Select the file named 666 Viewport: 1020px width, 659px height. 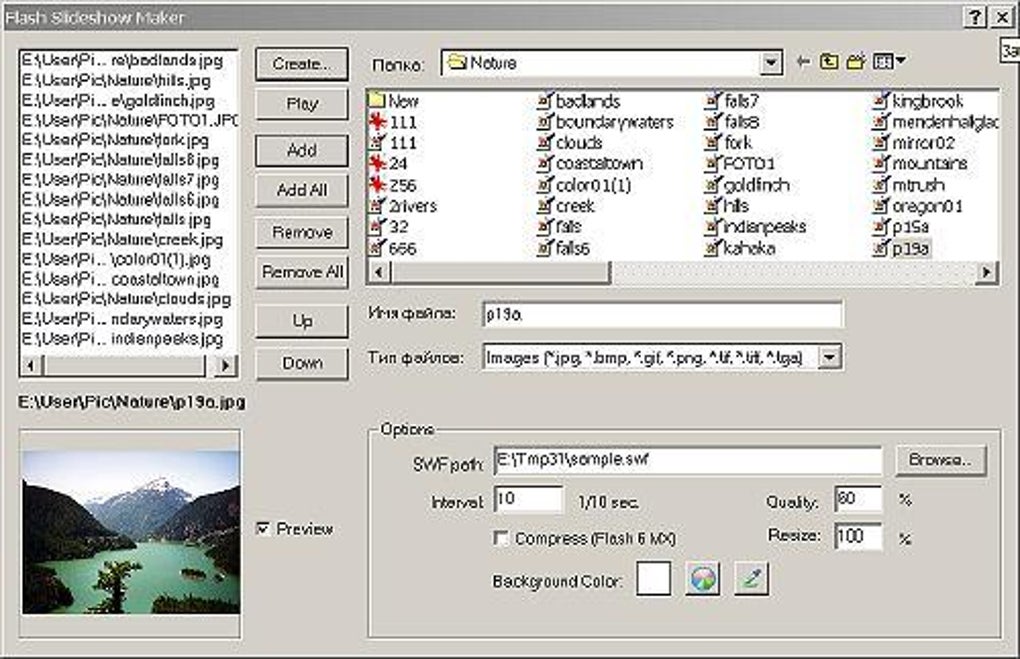point(393,249)
